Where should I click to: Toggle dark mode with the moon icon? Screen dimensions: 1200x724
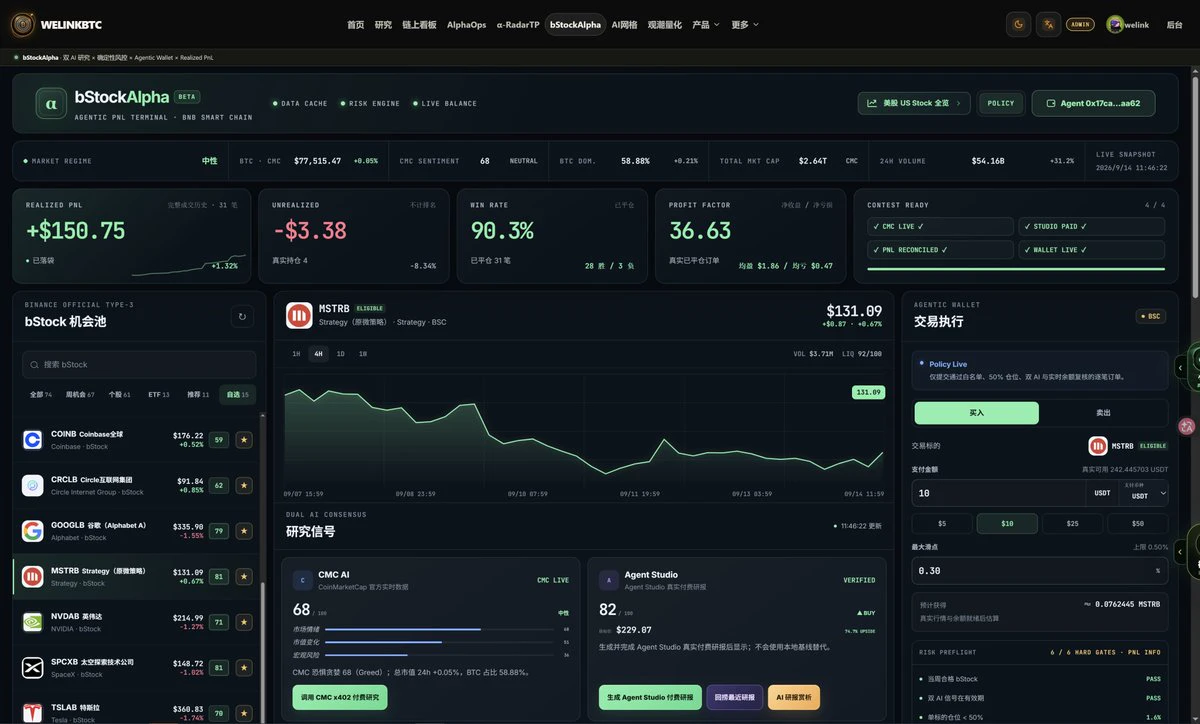click(x=1019, y=24)
